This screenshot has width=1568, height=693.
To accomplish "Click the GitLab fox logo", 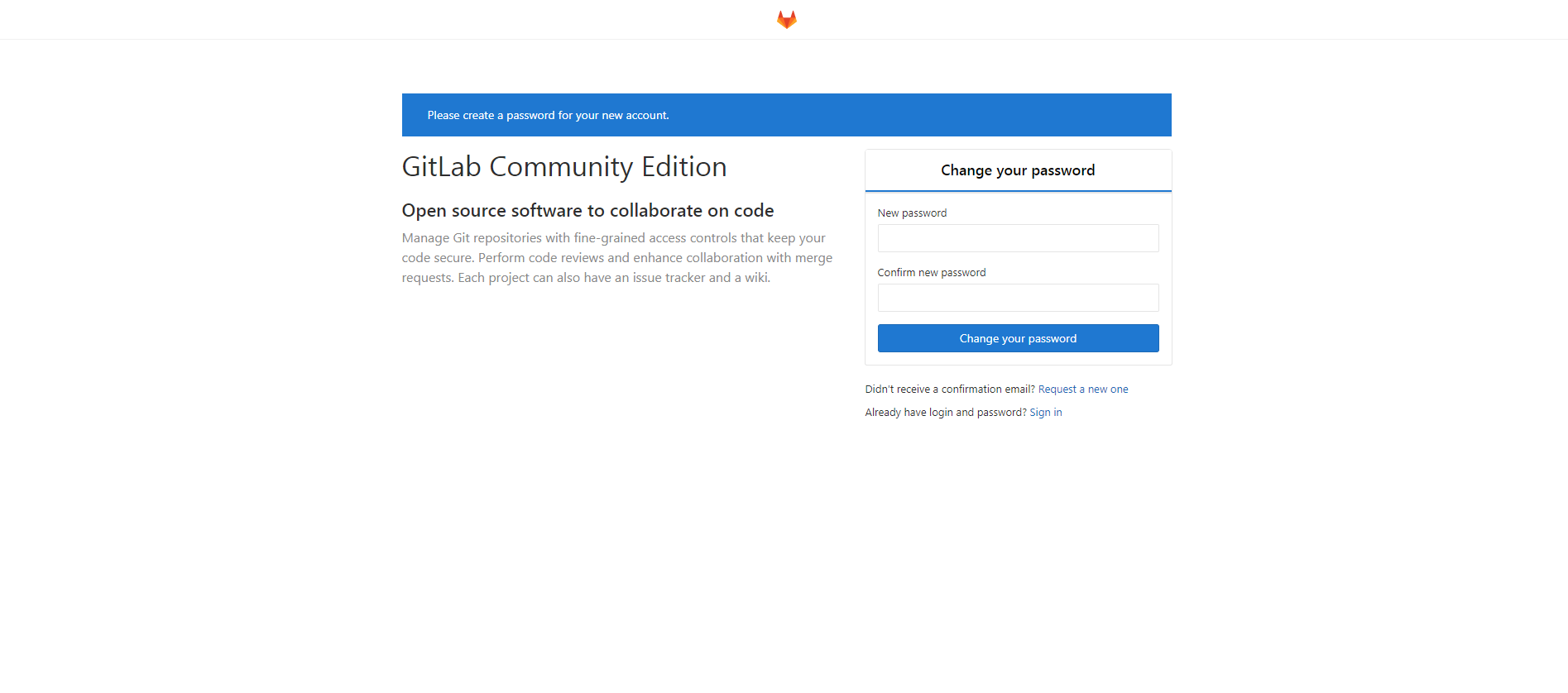I will click(786, 19).
